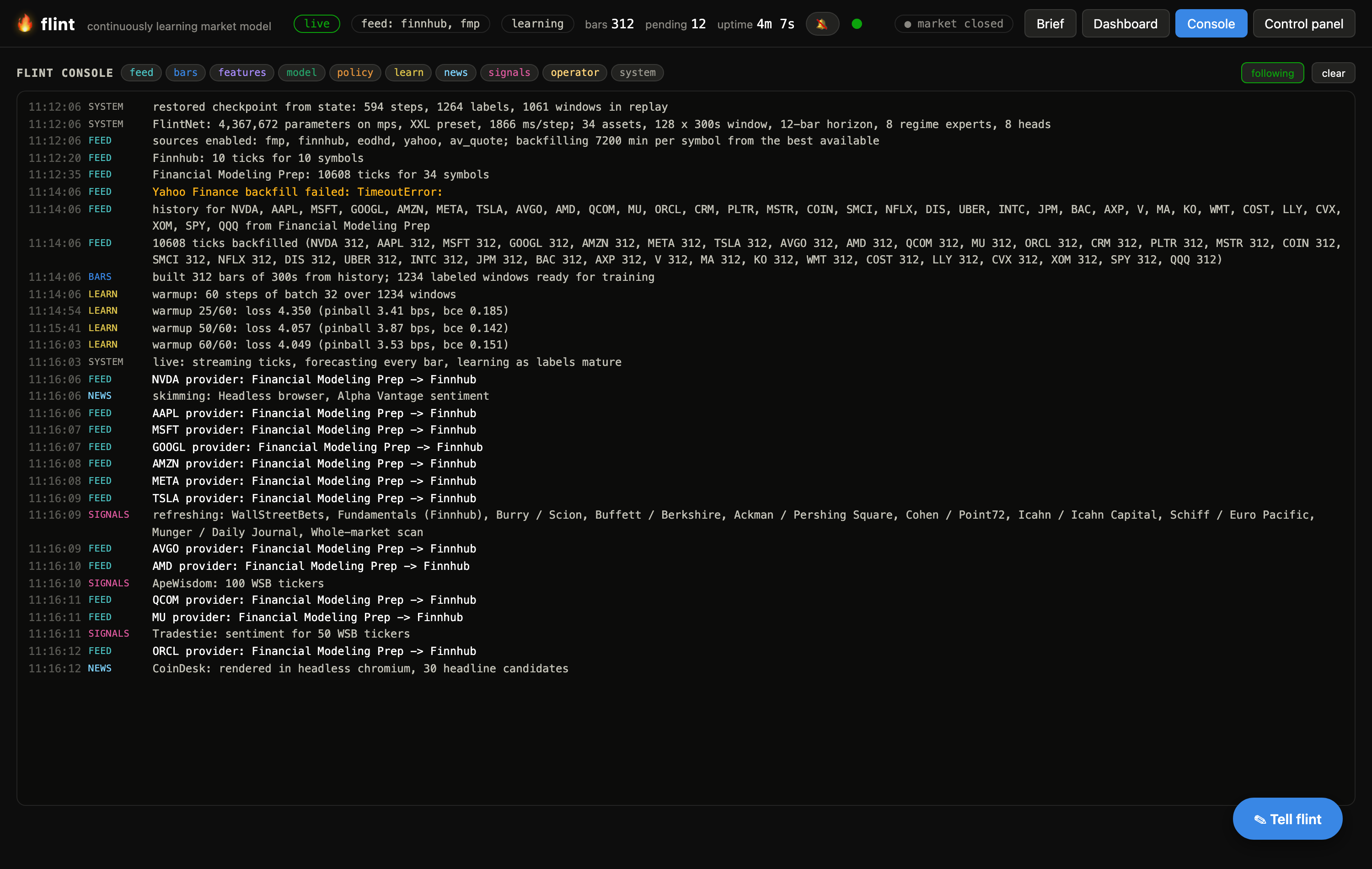Viewport: 1372px width, 869px height.
Task: Click the learning status pill
Action: 537,23
